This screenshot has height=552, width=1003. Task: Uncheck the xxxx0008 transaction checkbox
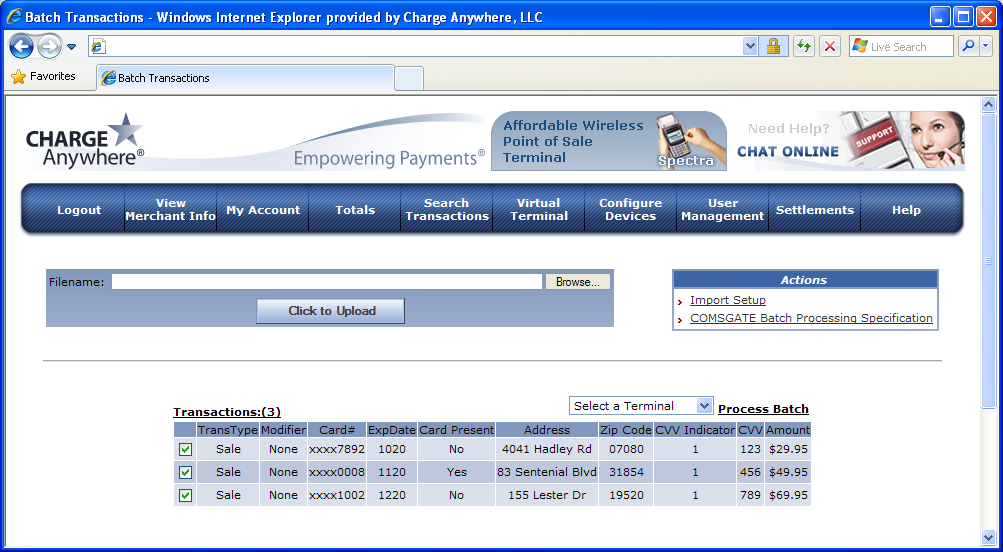pyautogui.click(x=185, y=472)
